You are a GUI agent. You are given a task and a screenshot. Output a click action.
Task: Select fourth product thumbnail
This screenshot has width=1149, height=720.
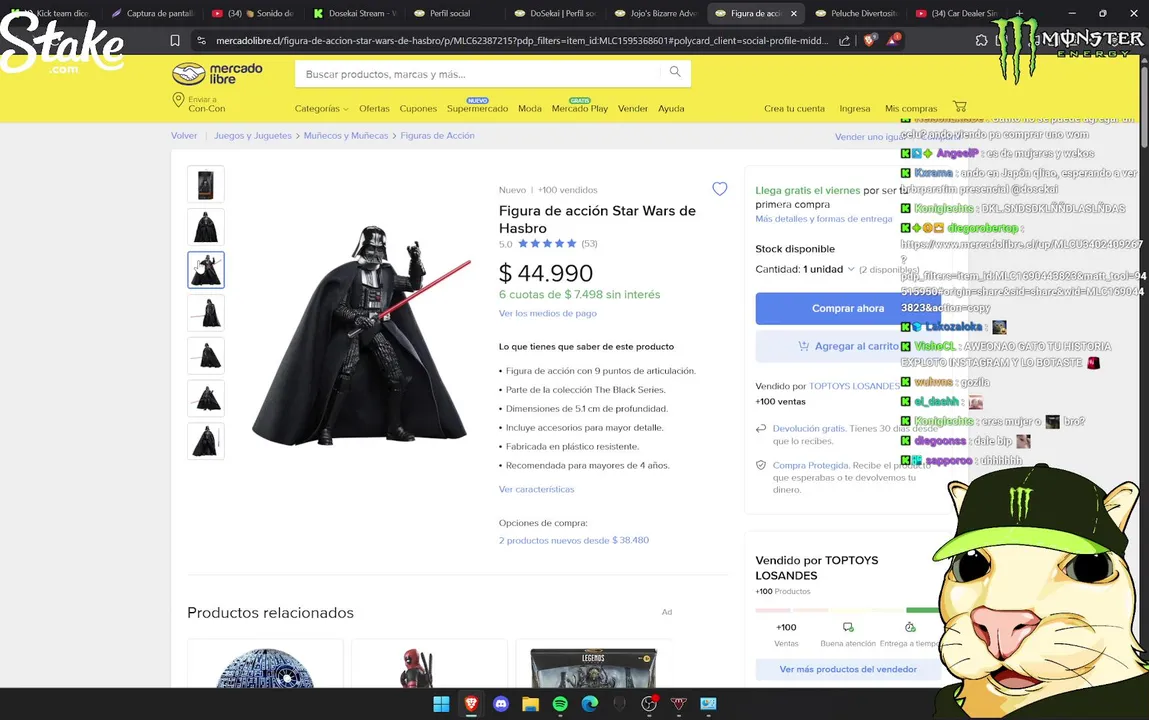click(206, 313)
